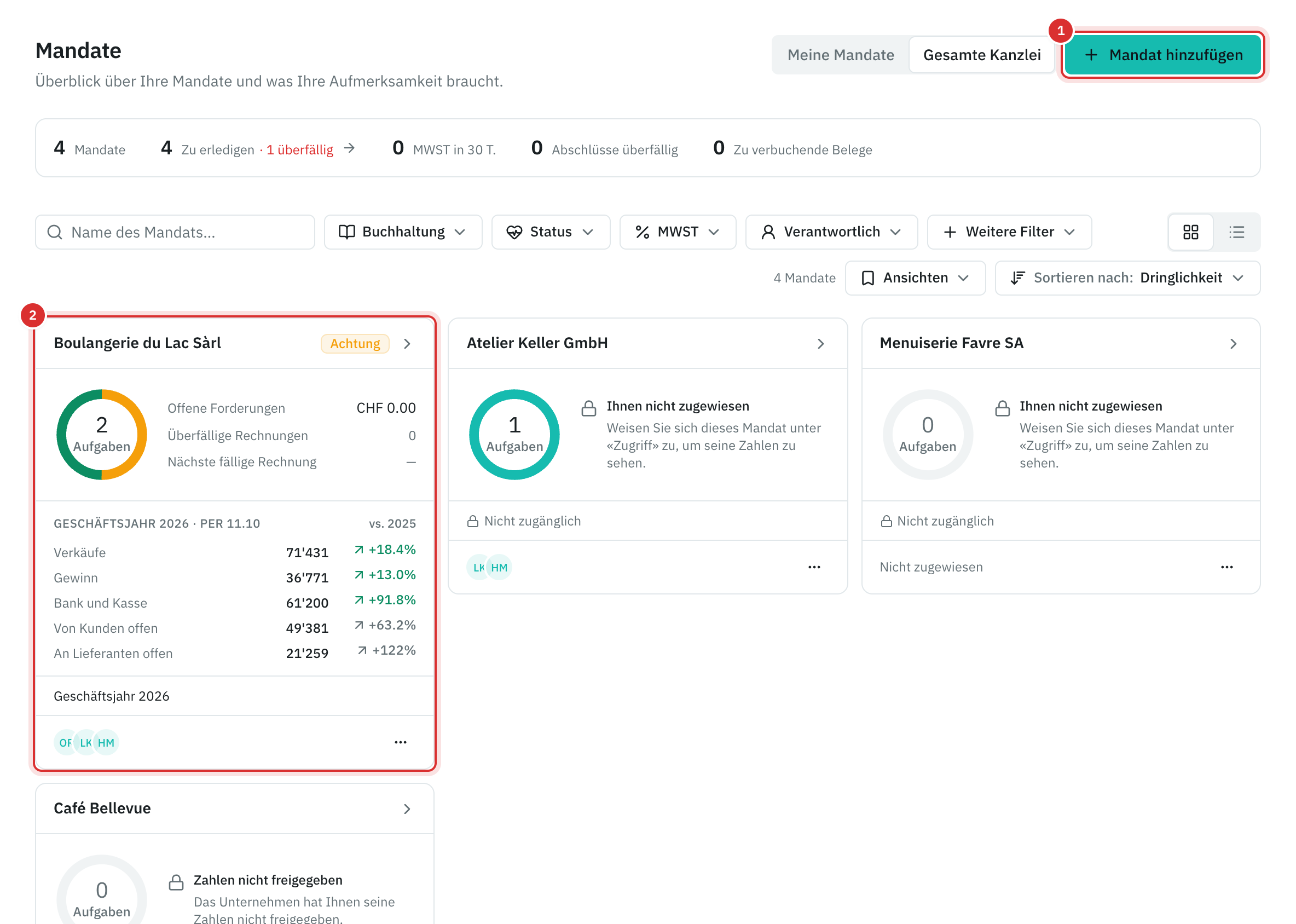
Task: Click the search magnifier icon
Action: tap(55, 232)
